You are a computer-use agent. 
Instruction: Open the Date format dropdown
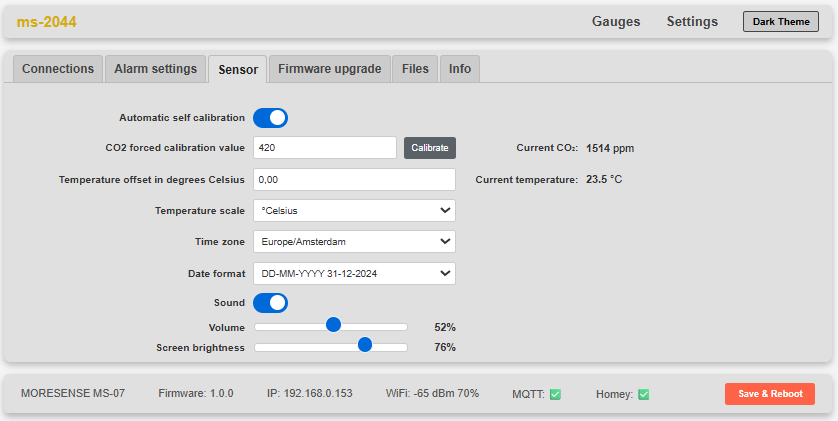click(354, 273)
